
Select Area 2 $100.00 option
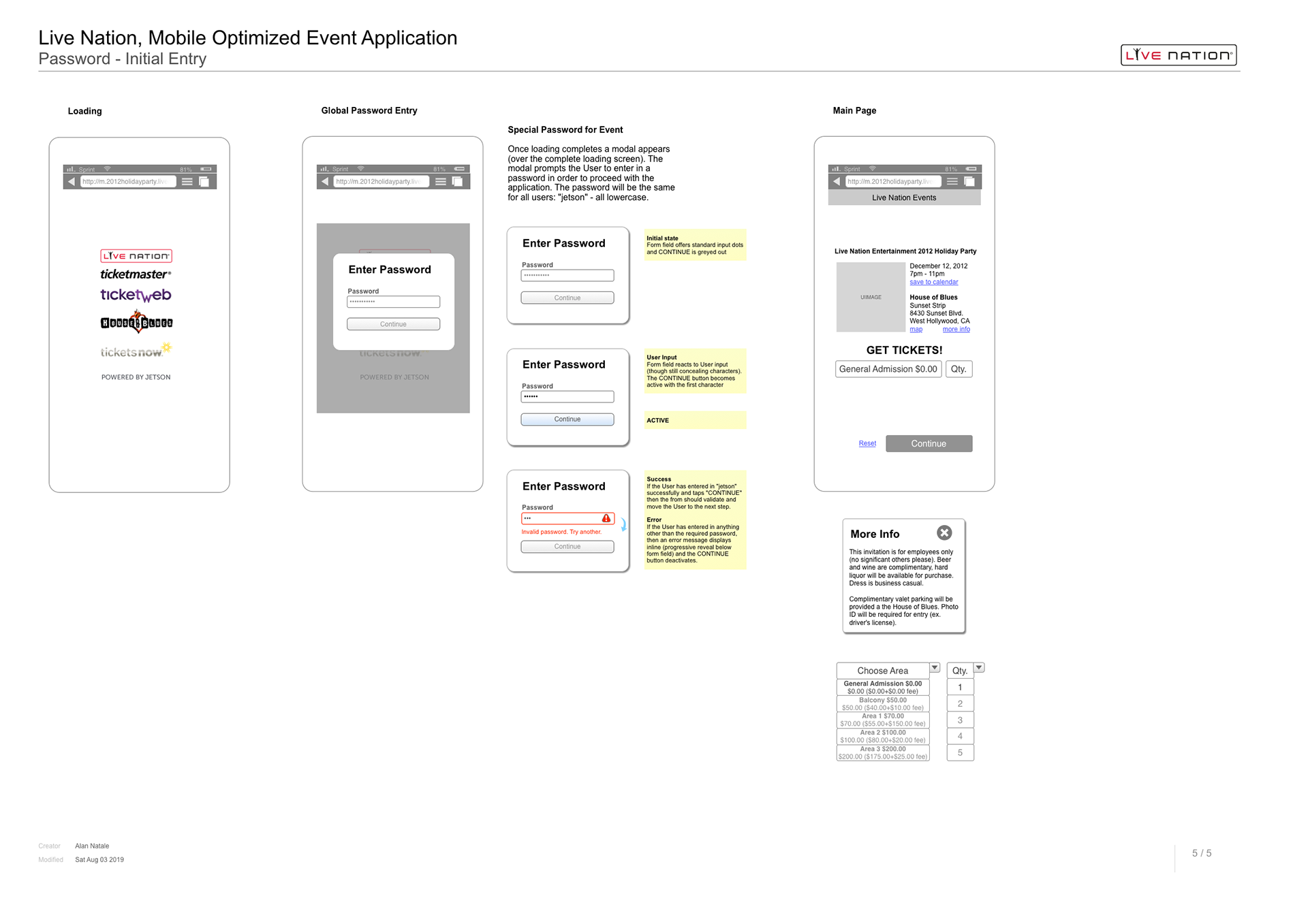coord(883,737)
